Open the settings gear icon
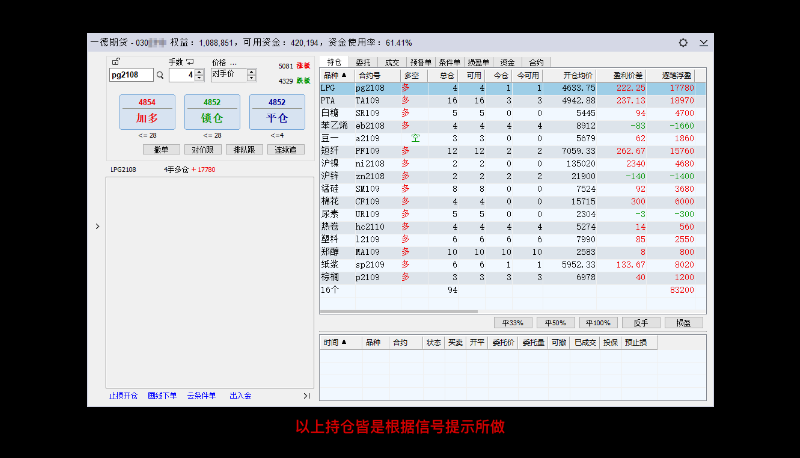Viewport: 800px width, 458px height. [x=683, y=43]
